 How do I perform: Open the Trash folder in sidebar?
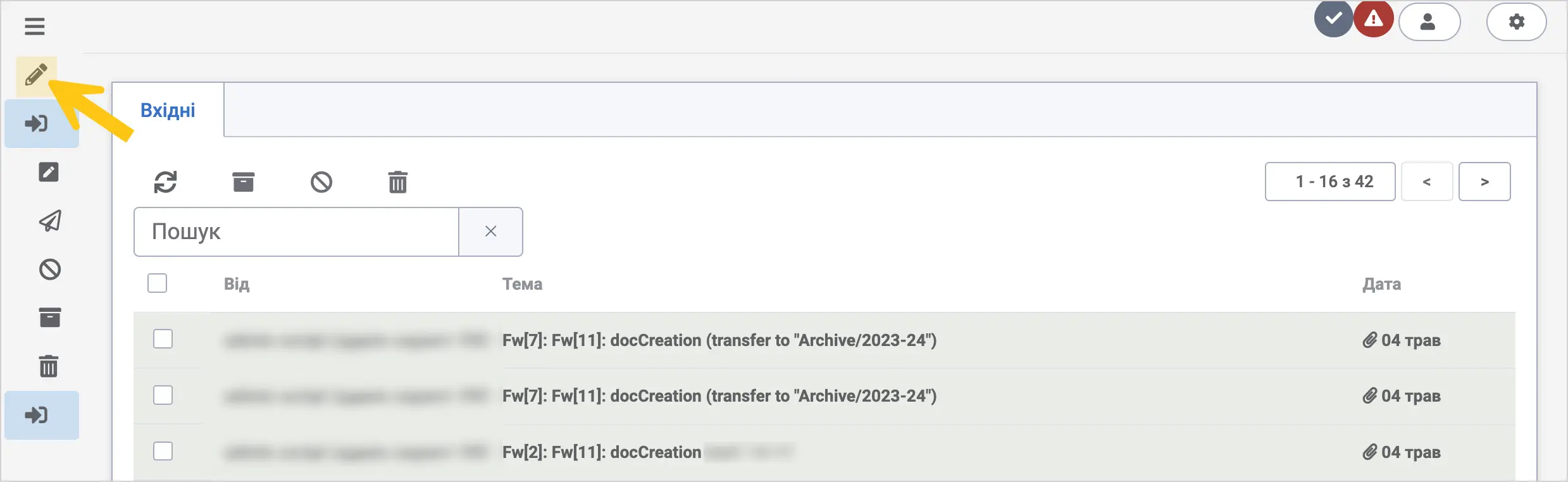click(x=49, y=366)
